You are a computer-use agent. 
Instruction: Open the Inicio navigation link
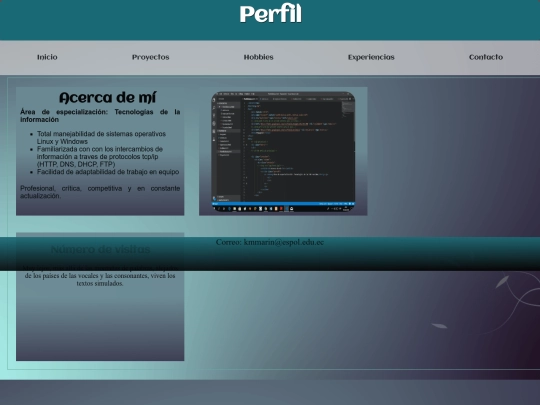pyautogui.click(x=47, y=57)
